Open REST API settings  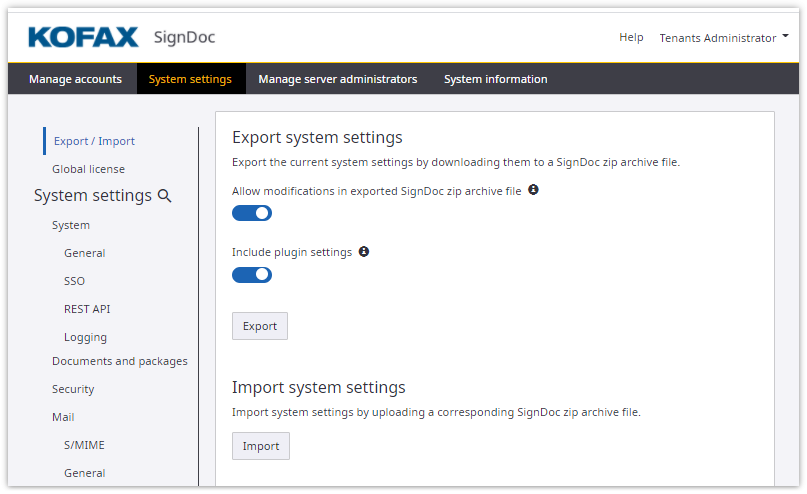coord(87,309)
